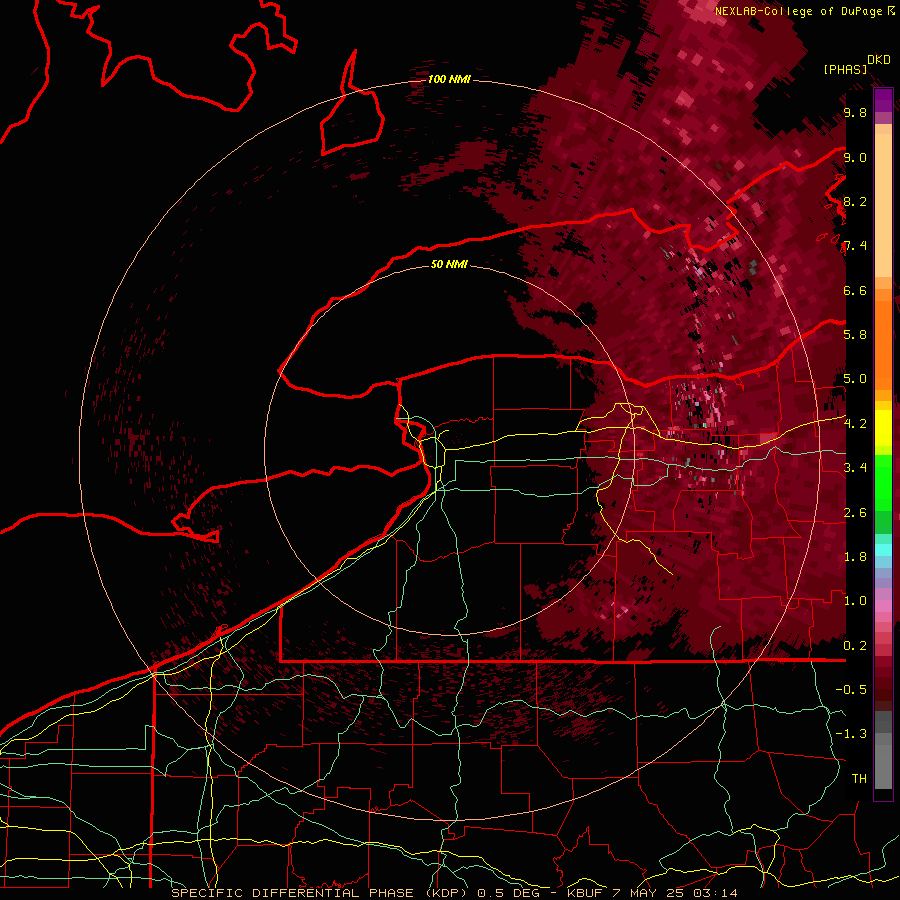This screenshot has width=900, height=900.
Task: Select the yellow segment of the color bar
Action: tap(883, 428)
